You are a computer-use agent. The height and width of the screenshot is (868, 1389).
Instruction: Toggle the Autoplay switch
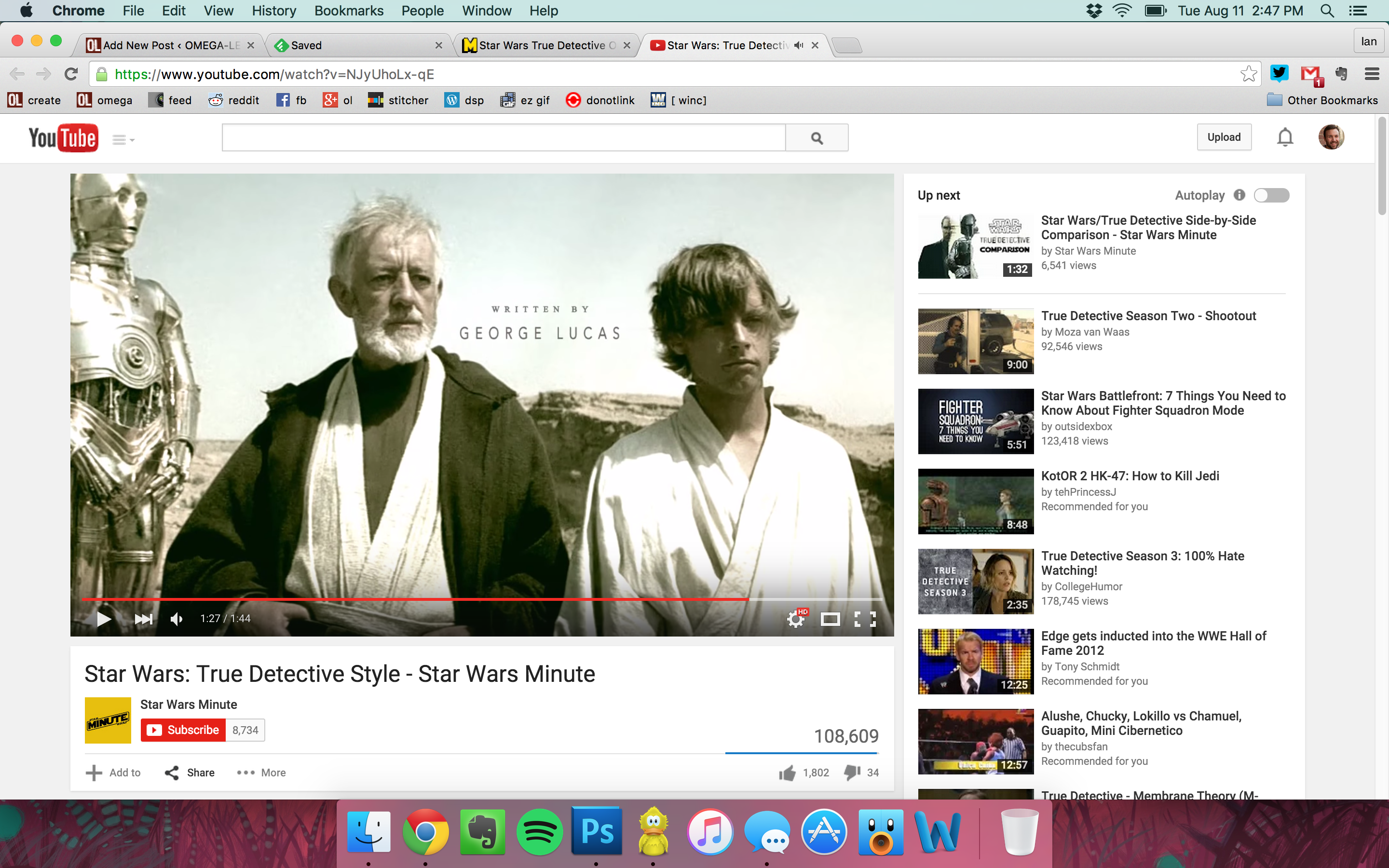point(1271,195)
